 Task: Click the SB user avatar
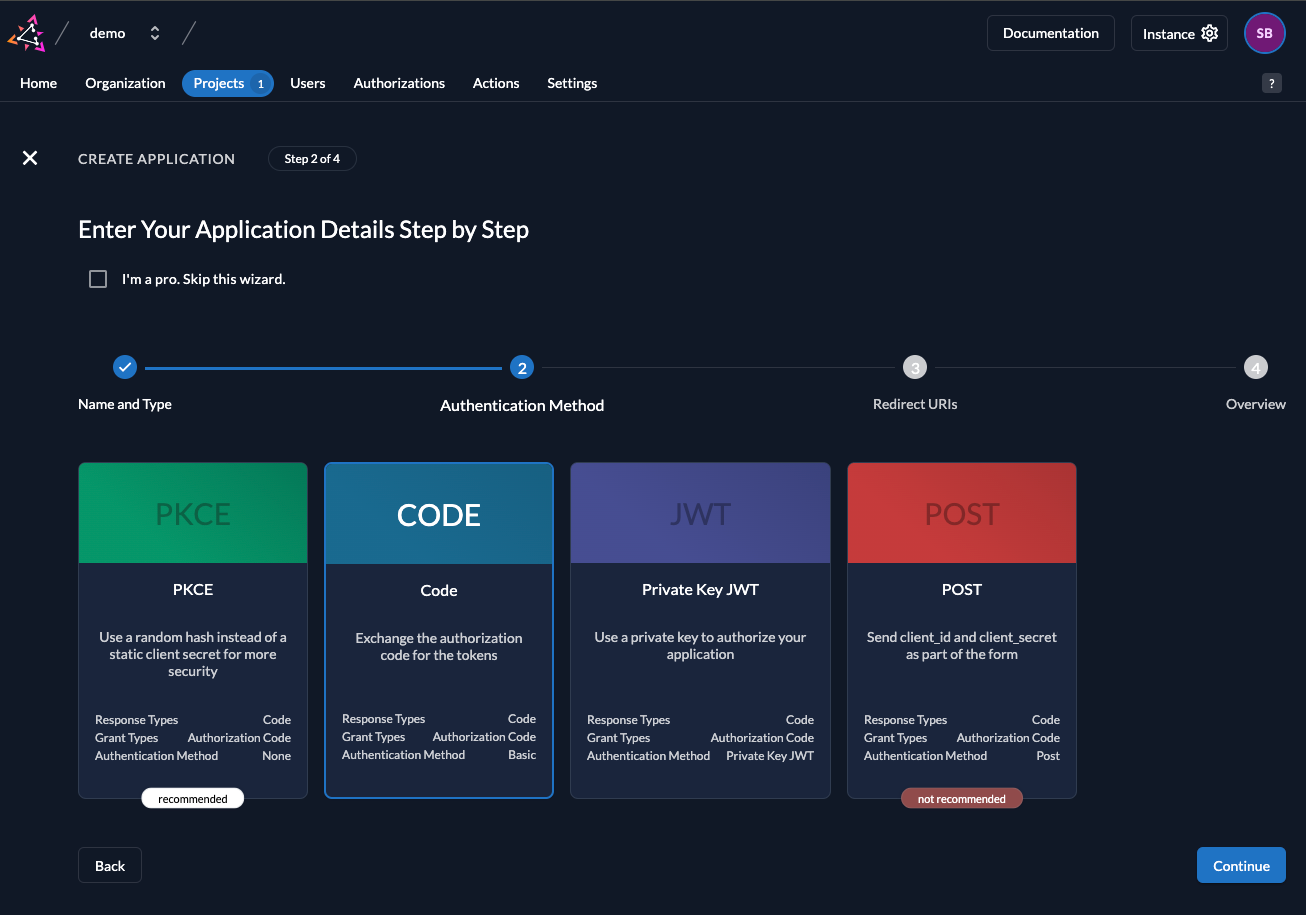pyautogui.click(x=1264, y=32)
